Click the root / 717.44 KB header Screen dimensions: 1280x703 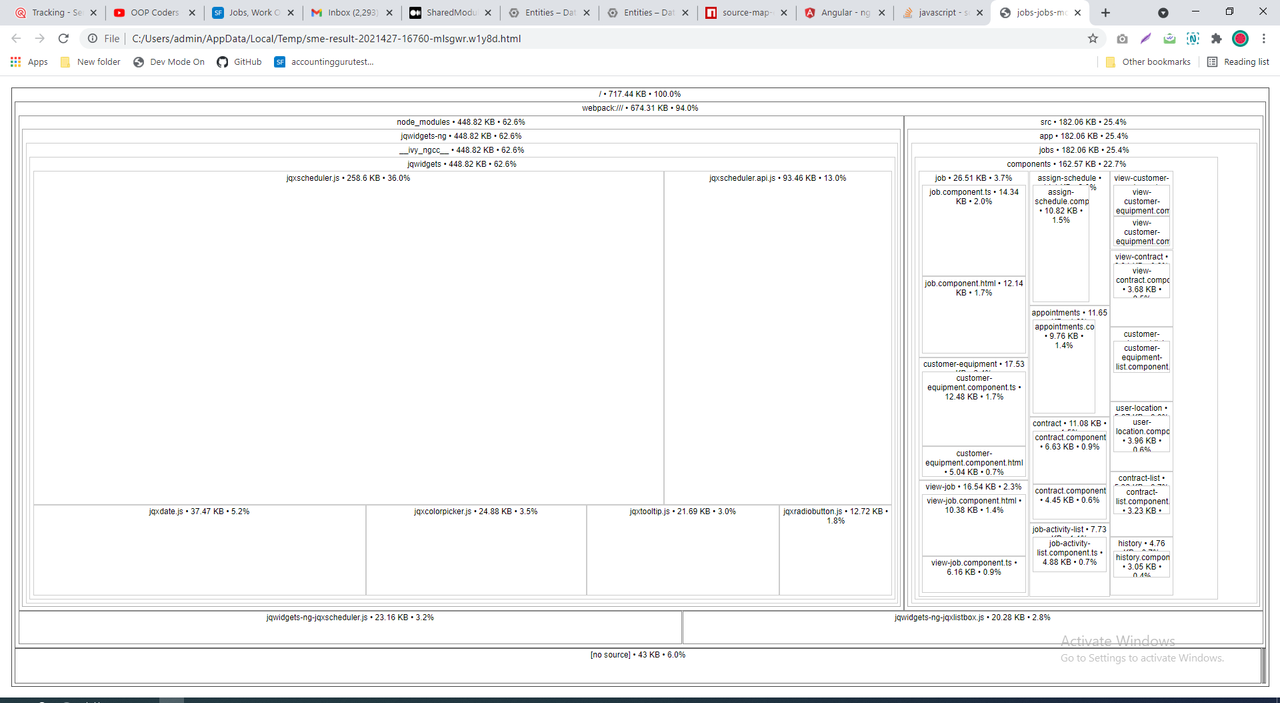pos(640,94)
